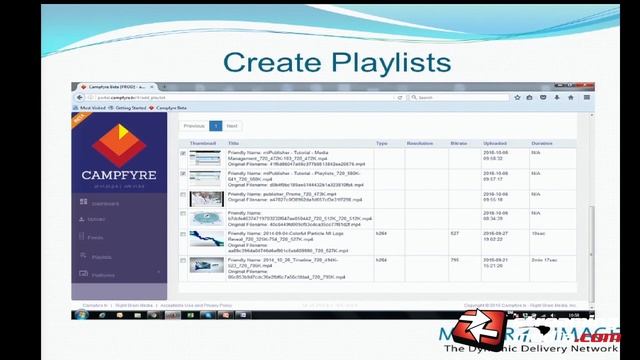Screen dimensions: 640x360
Task: Click the Resolution column header
Action: tap(420, 143)
